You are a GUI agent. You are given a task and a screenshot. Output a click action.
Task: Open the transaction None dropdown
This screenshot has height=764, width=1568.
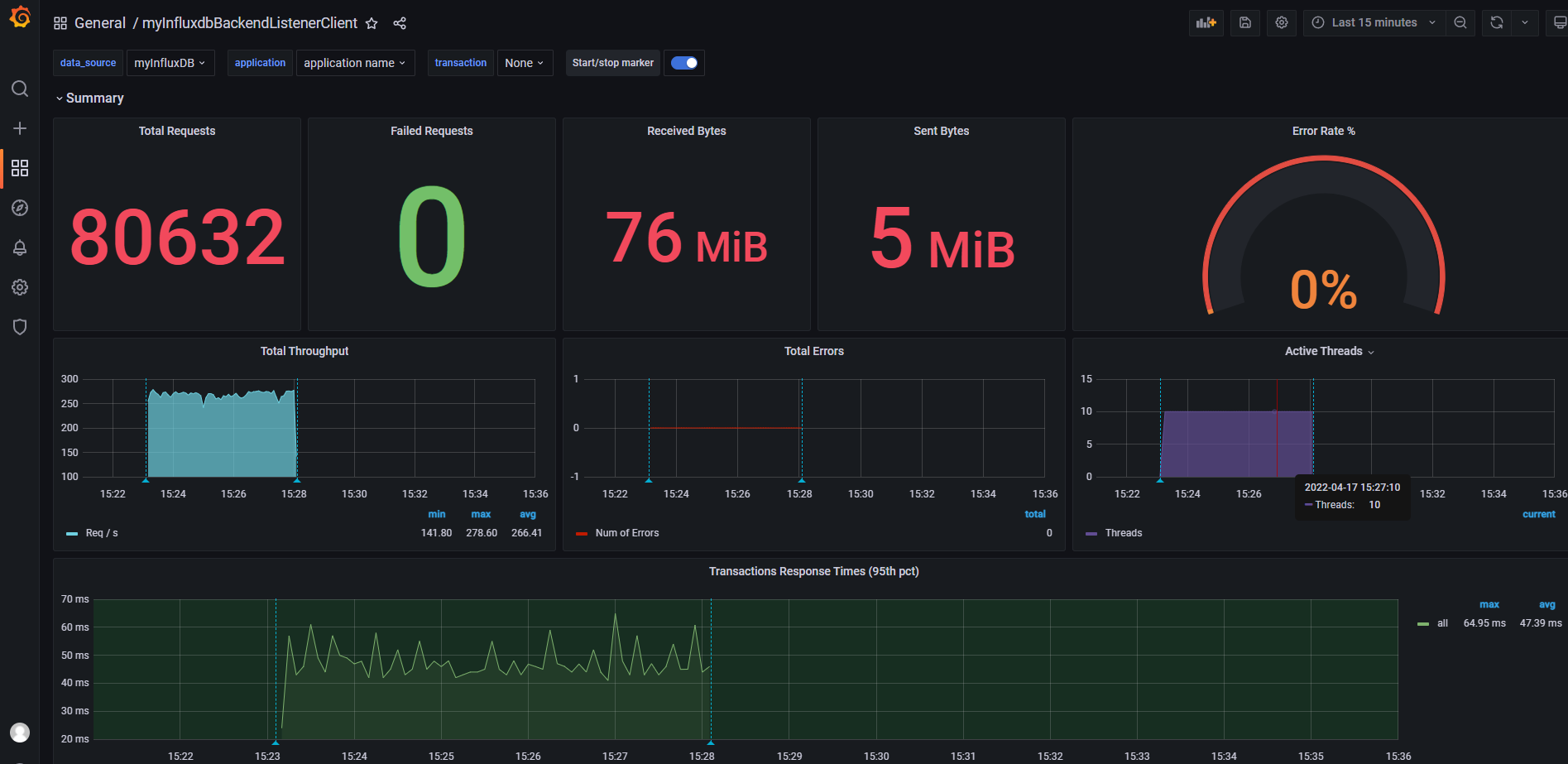point(525,63)
